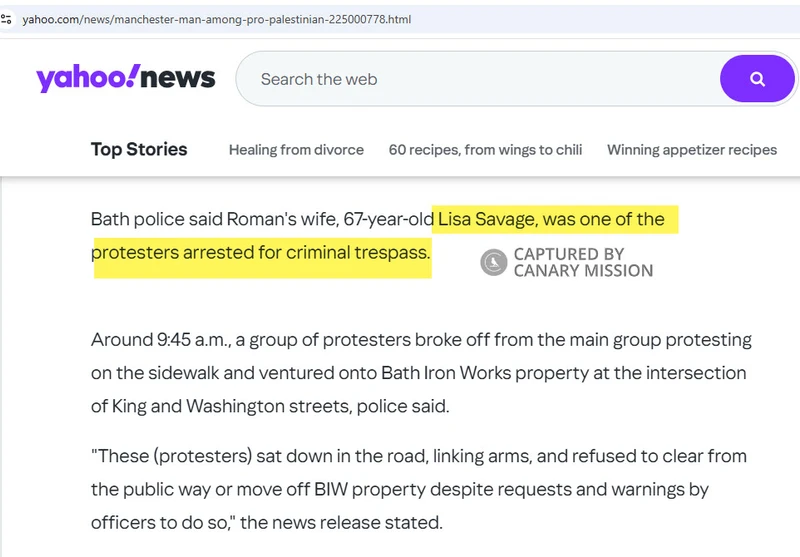Click the 'Bath police said Roman's wife' text

point(214,219)
